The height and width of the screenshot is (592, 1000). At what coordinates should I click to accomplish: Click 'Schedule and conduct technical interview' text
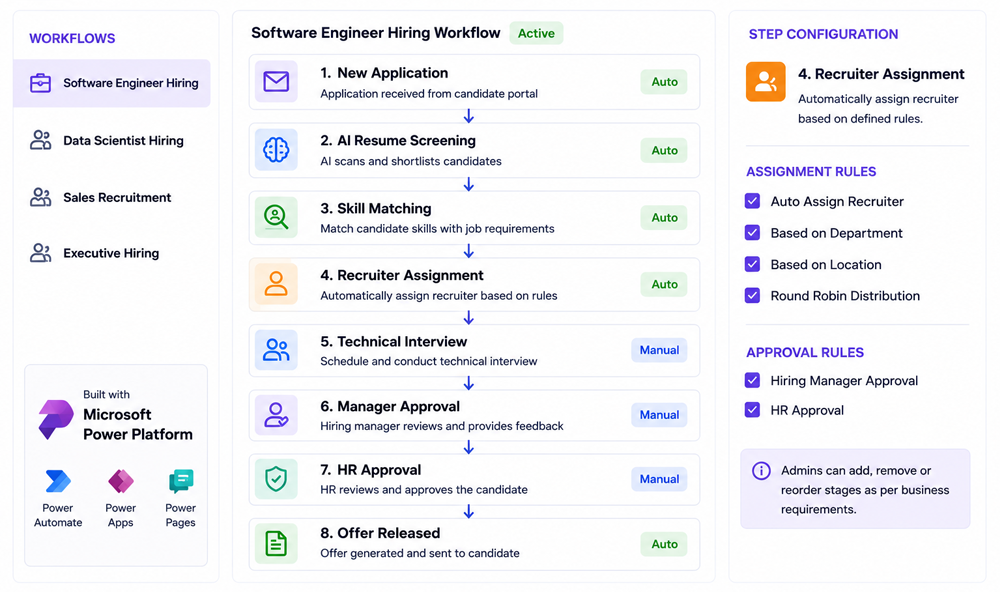[429, 361]
